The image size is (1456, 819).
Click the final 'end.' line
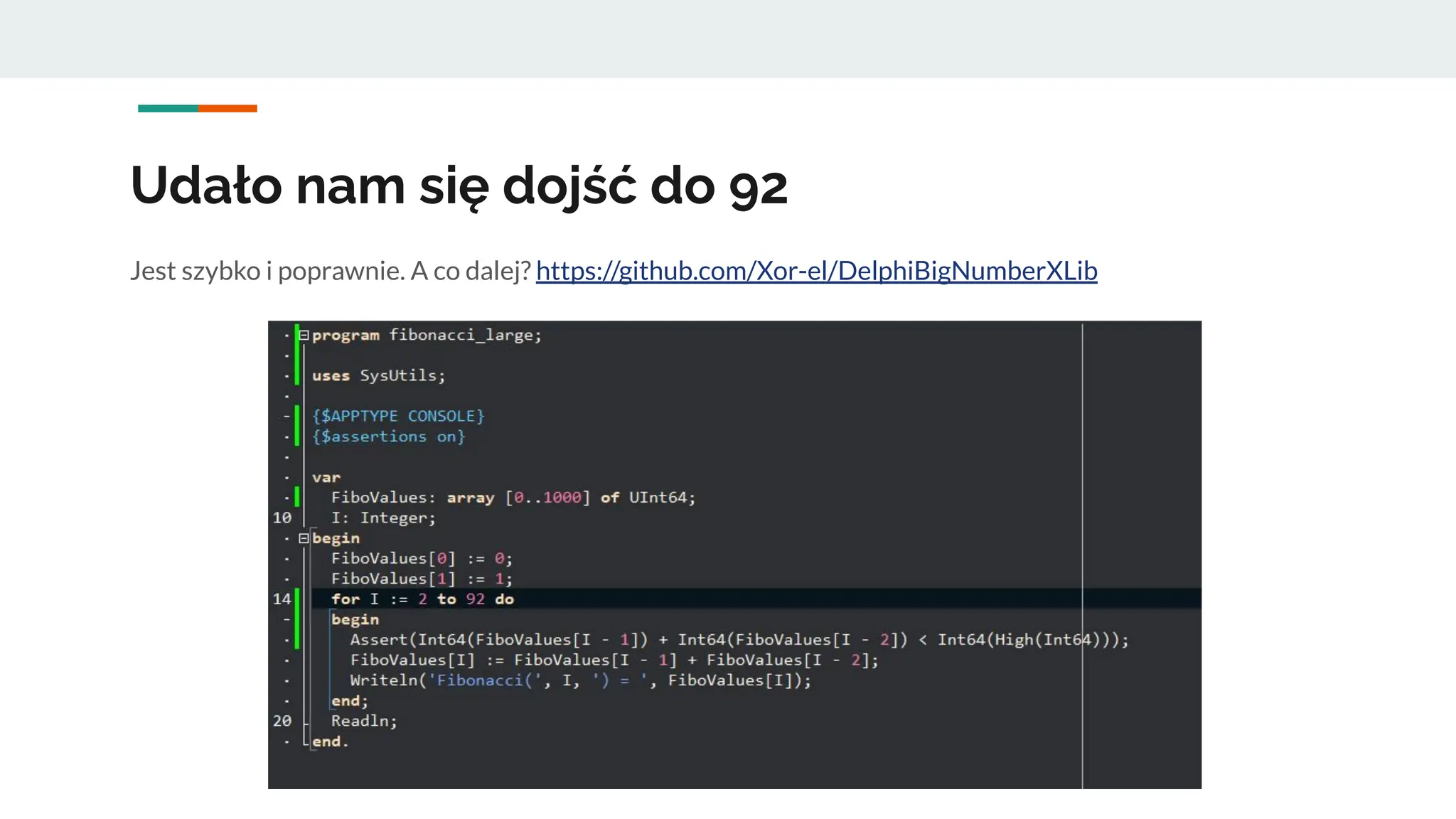[x=331, y=742]
